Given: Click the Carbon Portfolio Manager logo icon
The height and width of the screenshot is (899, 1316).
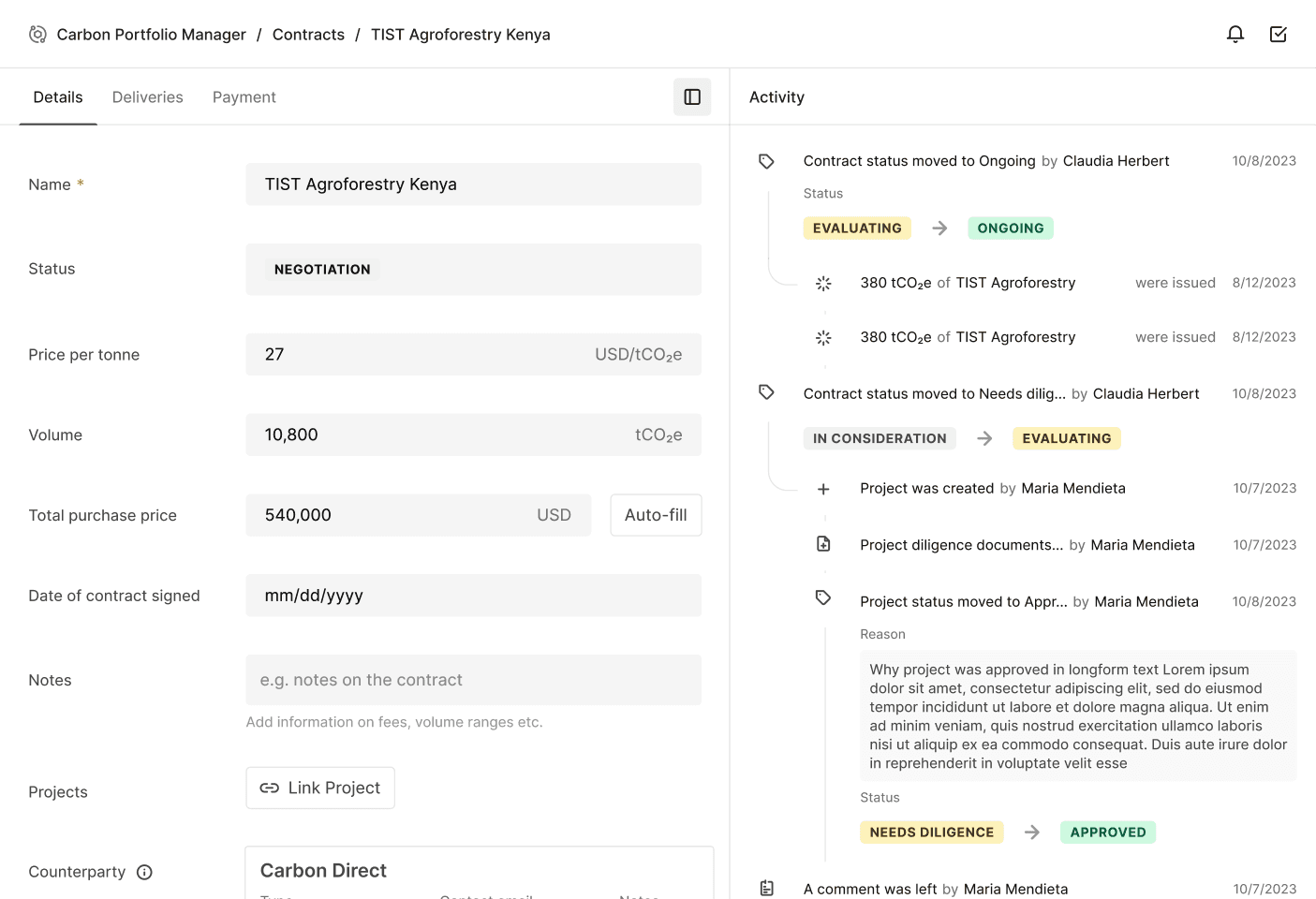Looking at the screenshot, I should pyautogui.click(x=37, y=35).
